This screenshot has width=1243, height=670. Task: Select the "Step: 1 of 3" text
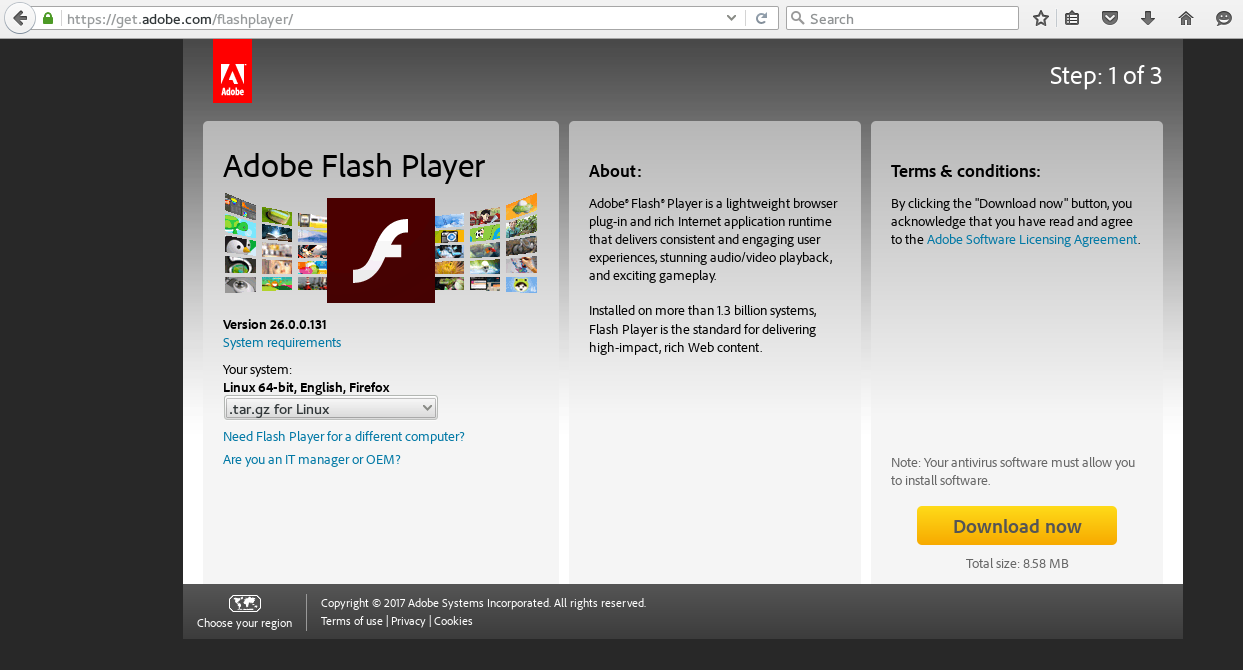tap(1106, 76)
